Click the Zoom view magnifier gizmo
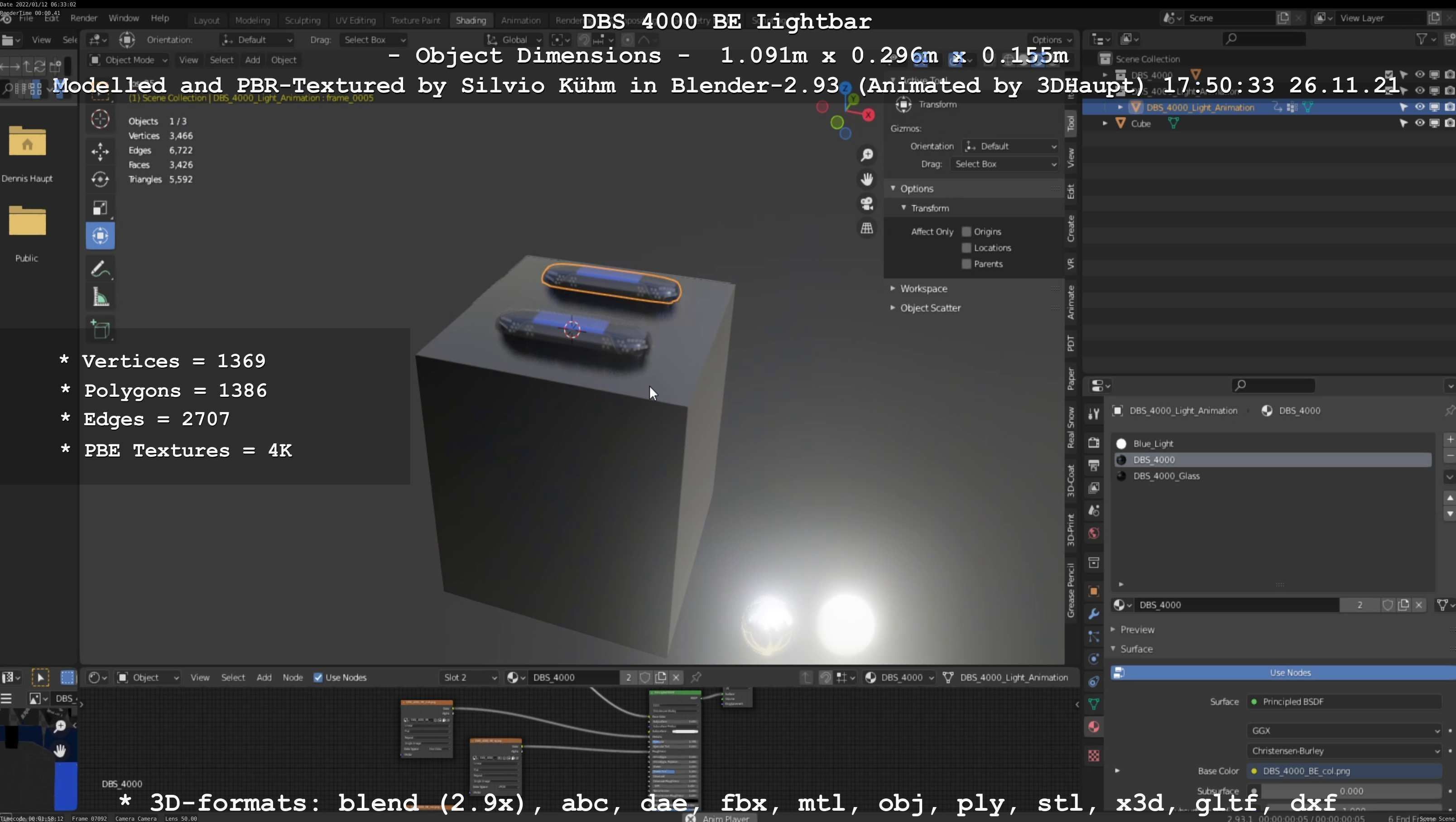The height and width of the screenshot is (822, 1456). [x=866, y=155]
